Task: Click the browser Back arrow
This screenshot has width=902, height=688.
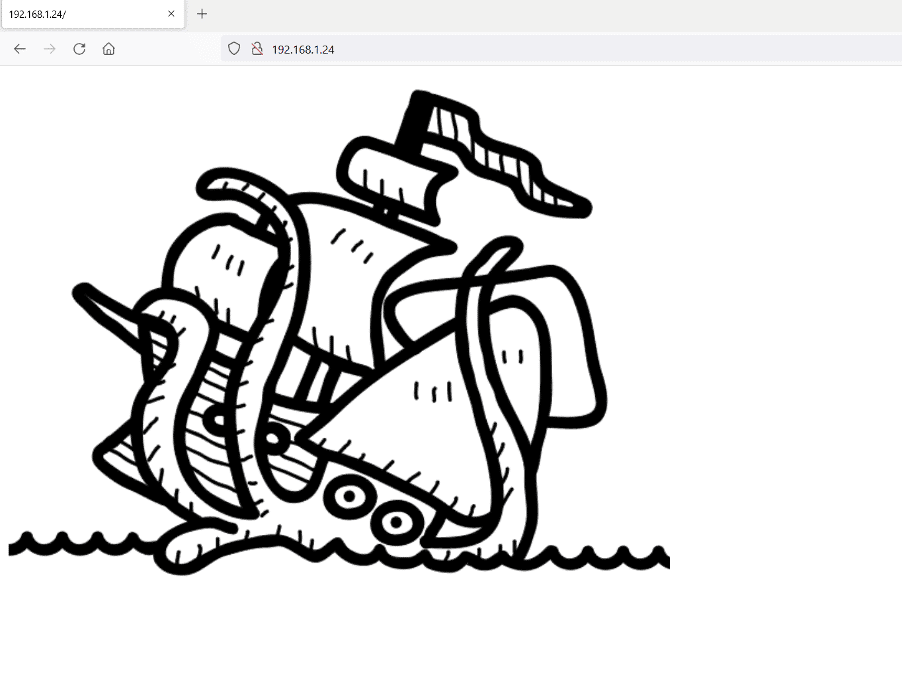Action: click(20, 49)
